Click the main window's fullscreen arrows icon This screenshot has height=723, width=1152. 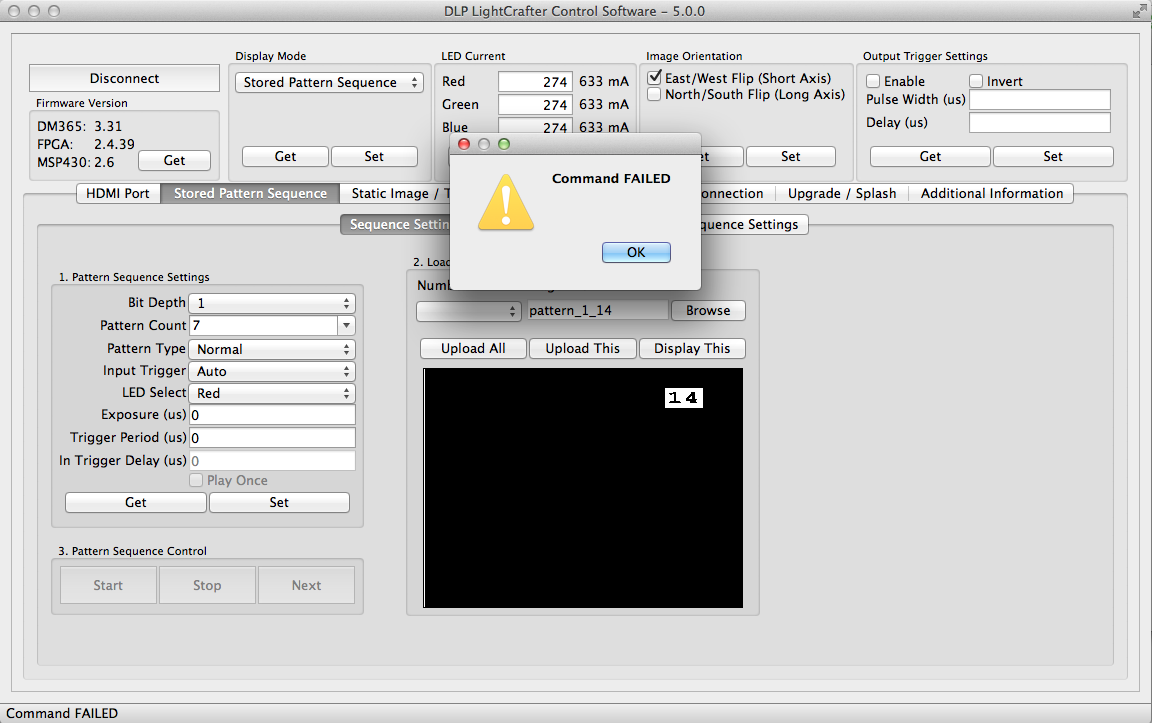click(x=1140, y=11)
